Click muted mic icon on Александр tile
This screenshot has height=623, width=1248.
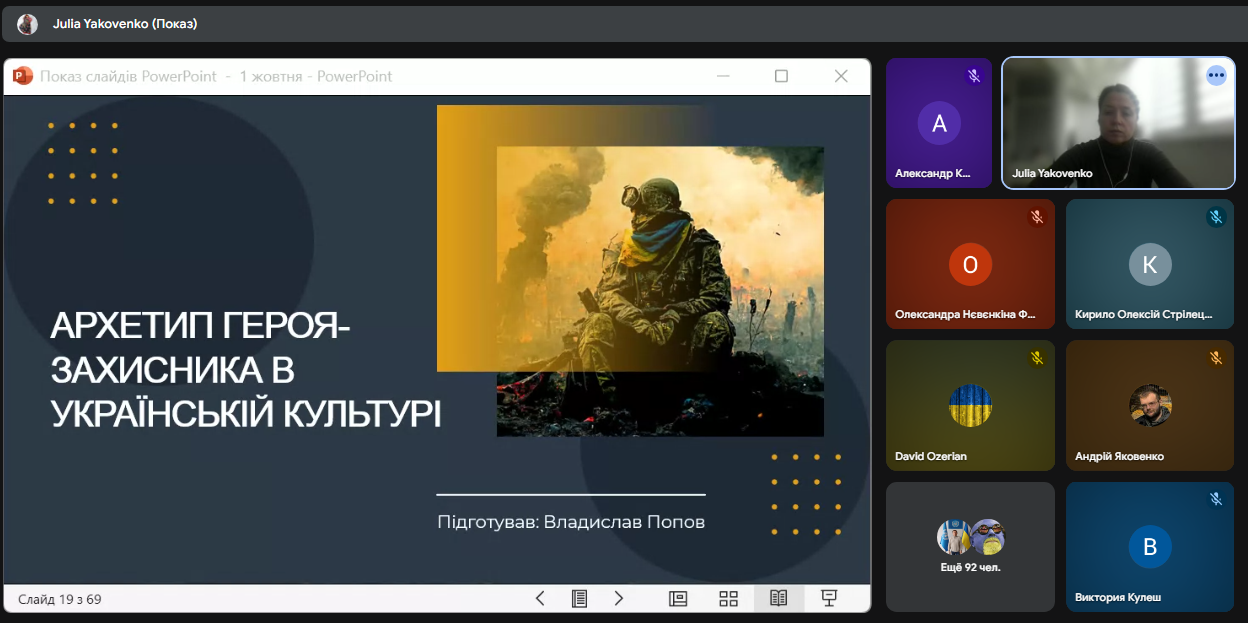pos(973,76)
